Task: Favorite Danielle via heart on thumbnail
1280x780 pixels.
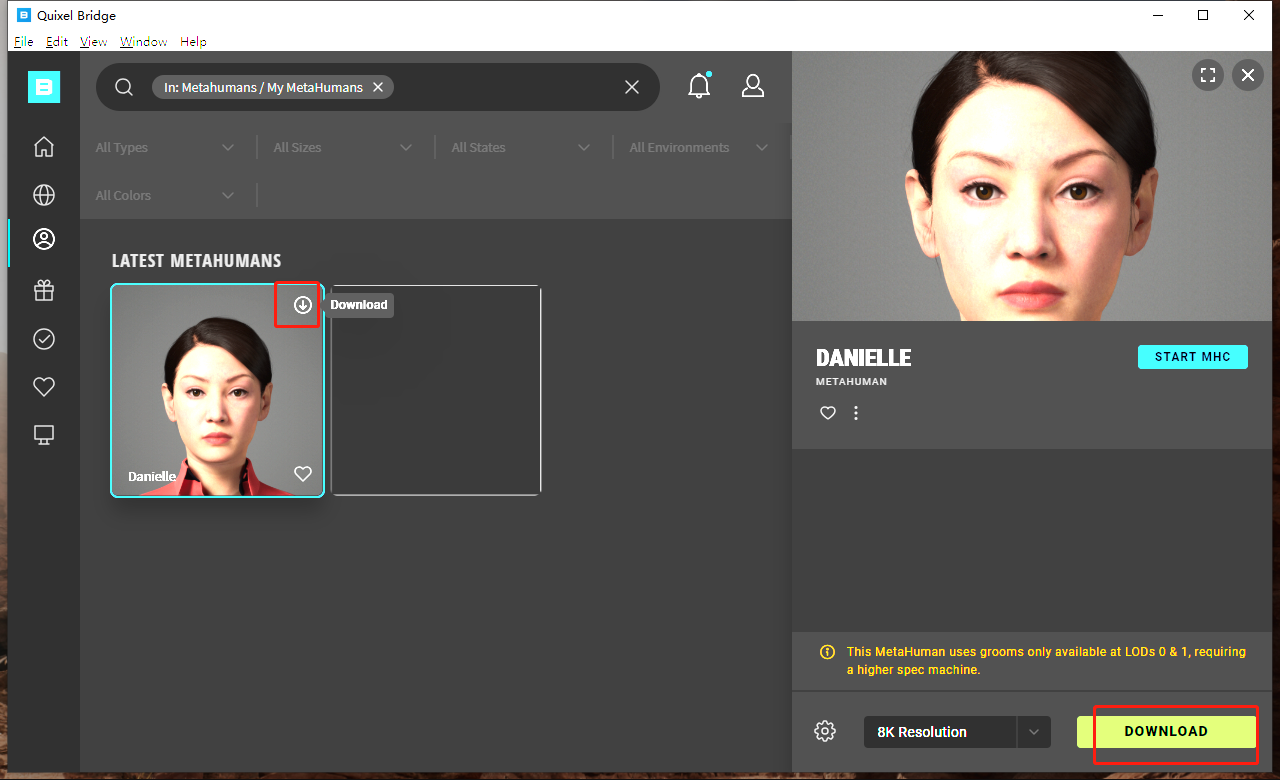Action: [303, 474]
